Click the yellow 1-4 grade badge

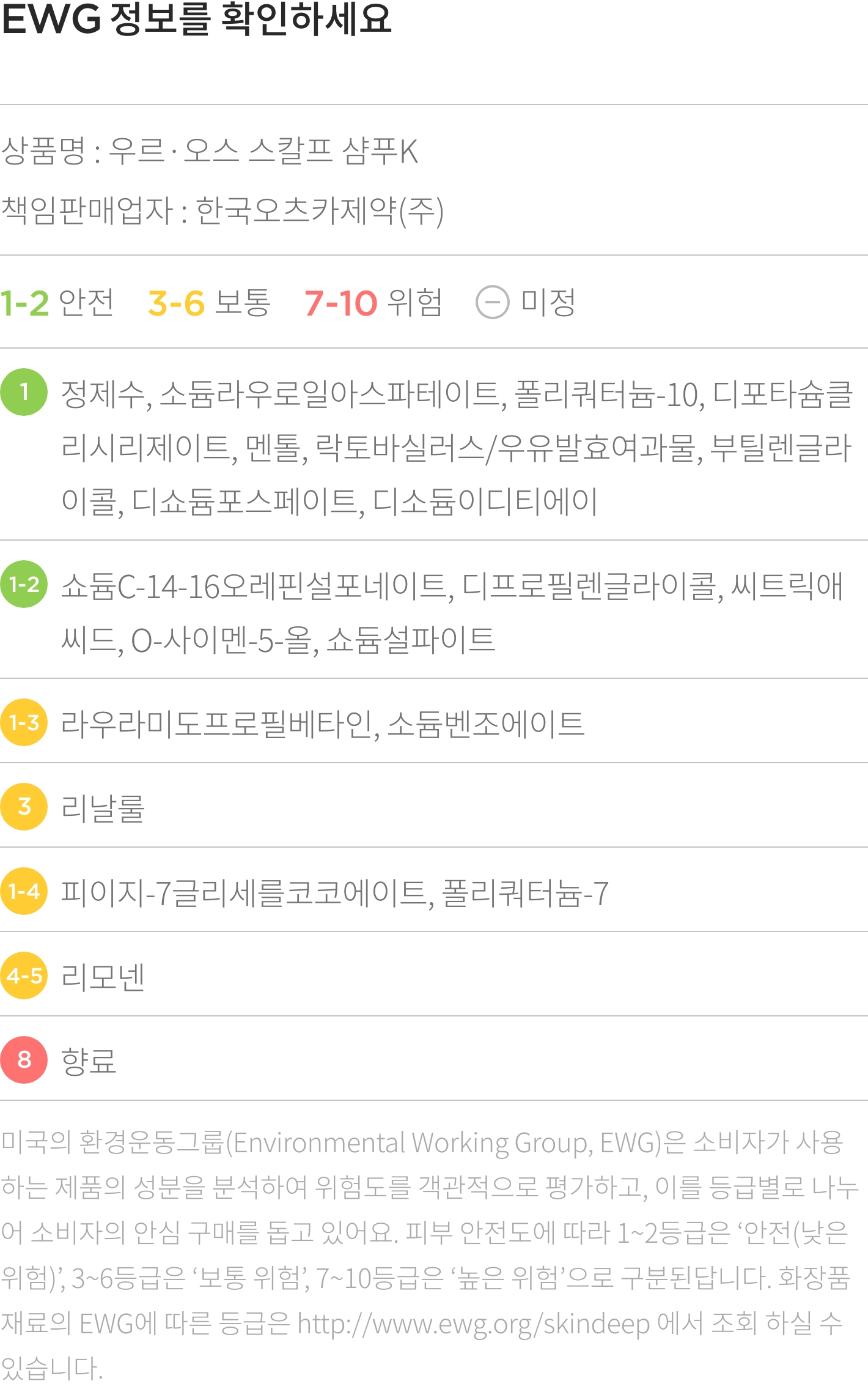click(x=24, y=891)
